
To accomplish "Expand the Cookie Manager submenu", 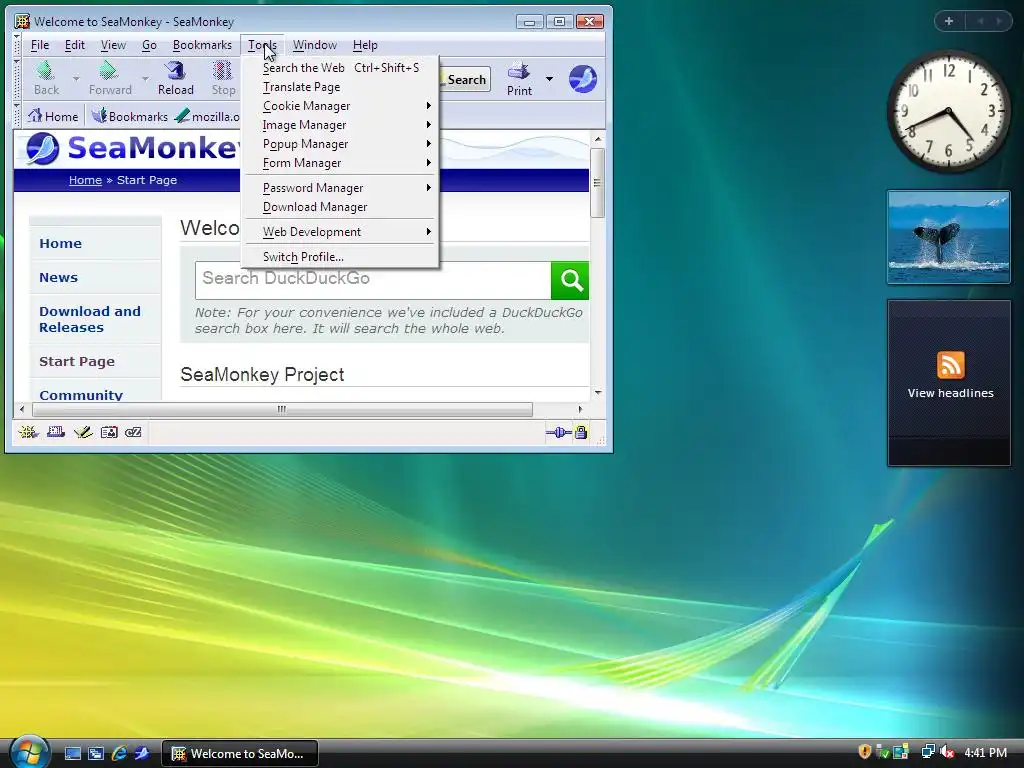I will pos(340,106).
